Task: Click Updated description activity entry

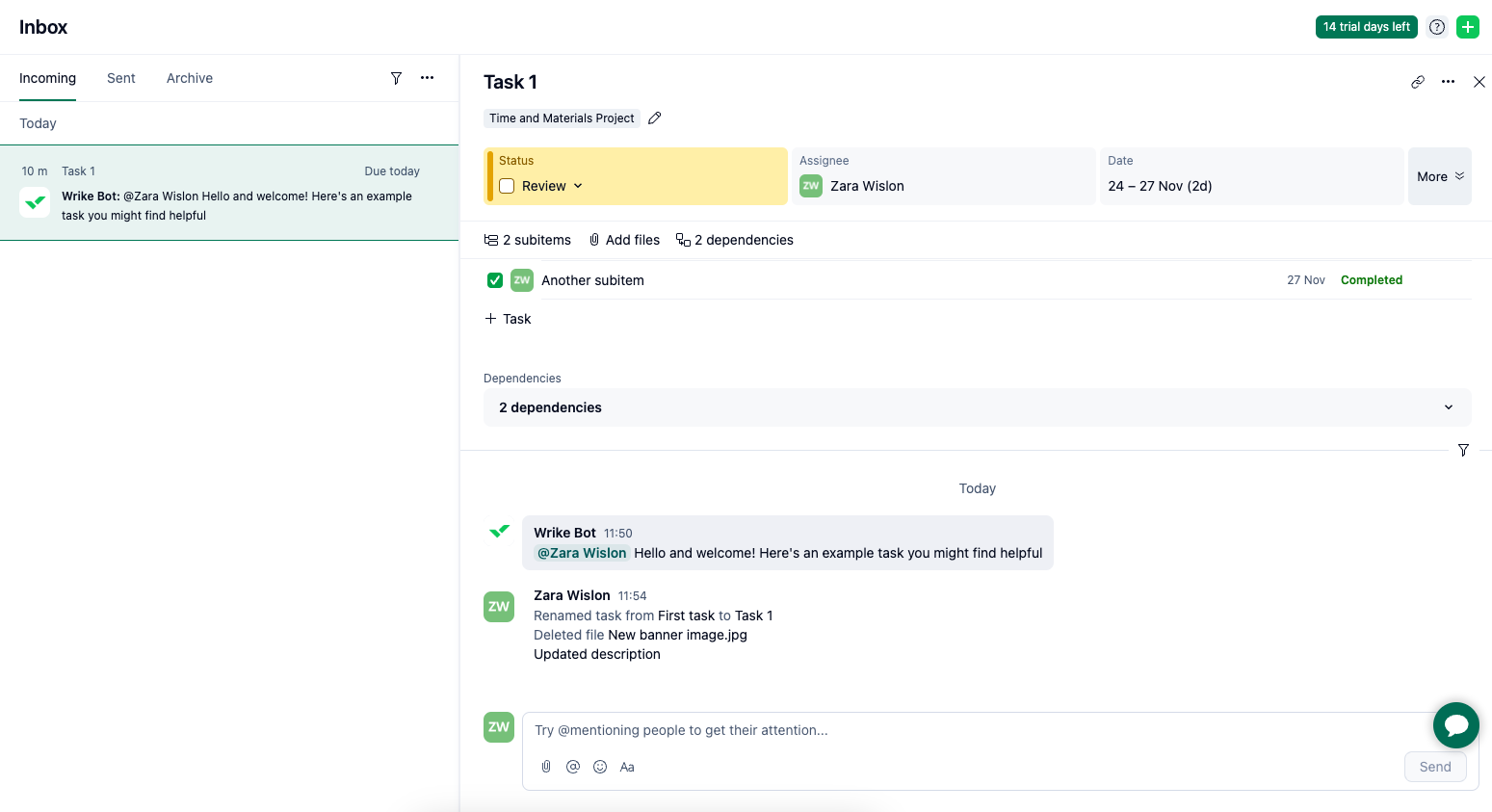Action: point(597,654)
